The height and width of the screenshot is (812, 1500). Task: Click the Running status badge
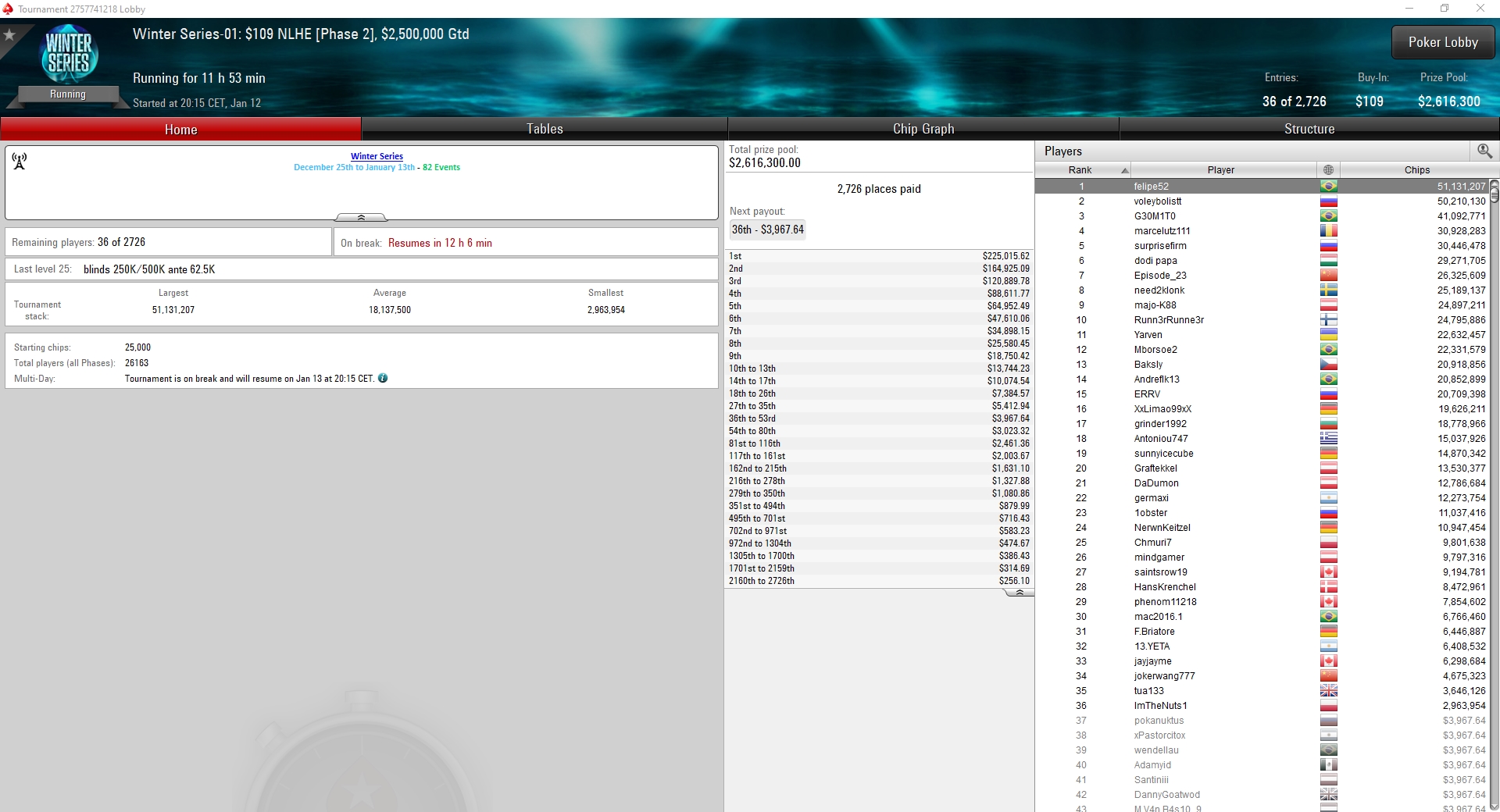[x=68, y=94]
